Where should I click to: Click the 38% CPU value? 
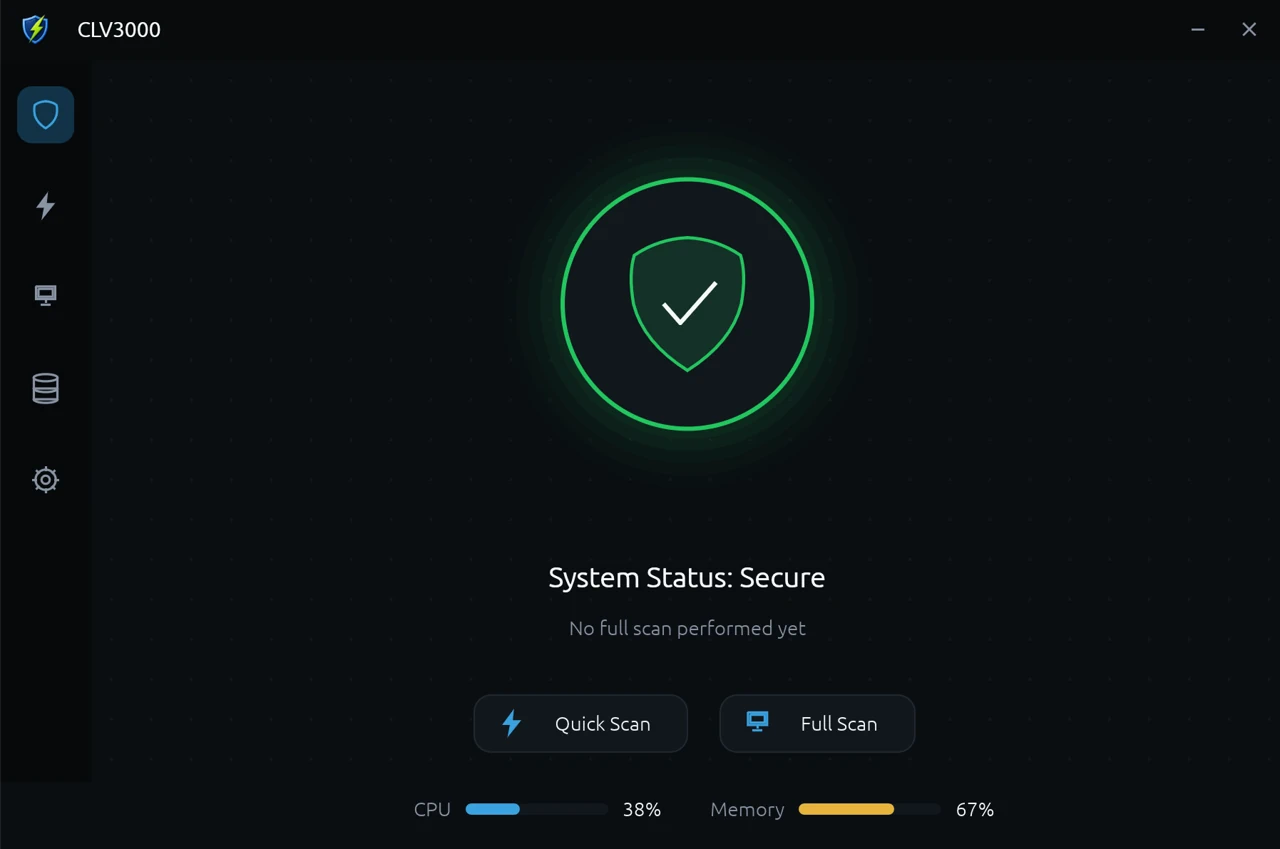point(642,810)
